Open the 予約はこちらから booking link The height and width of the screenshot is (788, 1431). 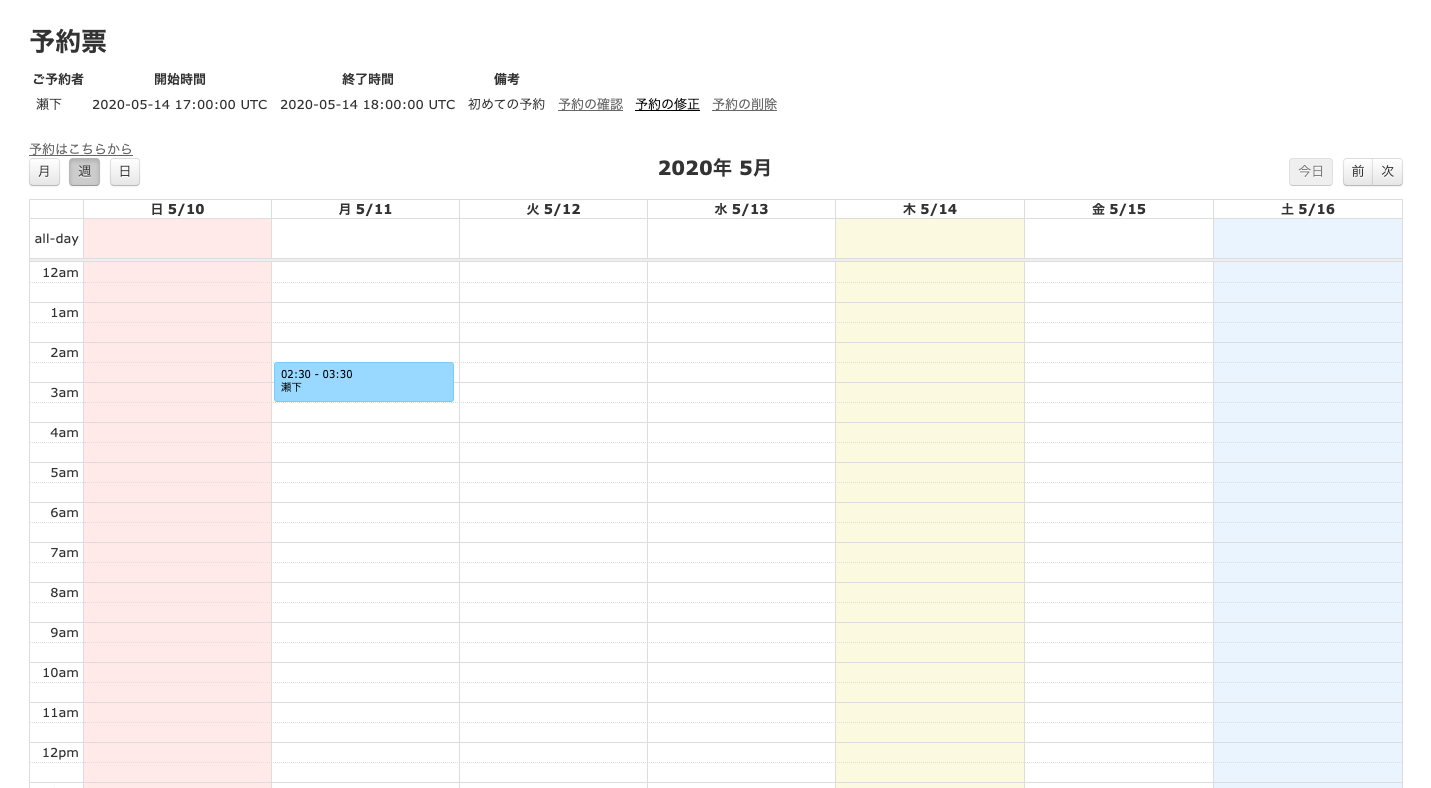click(81, 149)
